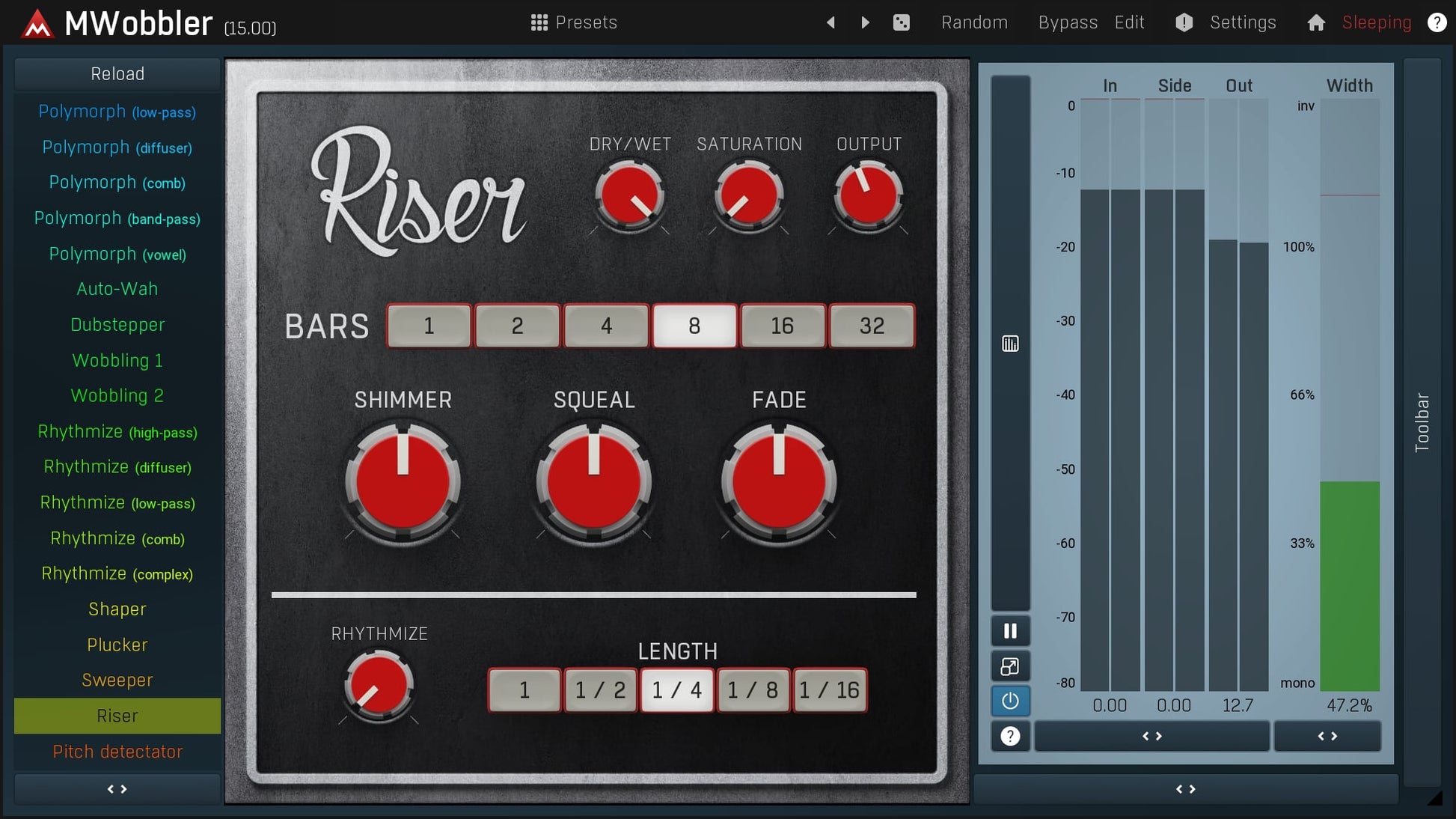Expand the preset list bottom arrows

(x=117, y=789)
